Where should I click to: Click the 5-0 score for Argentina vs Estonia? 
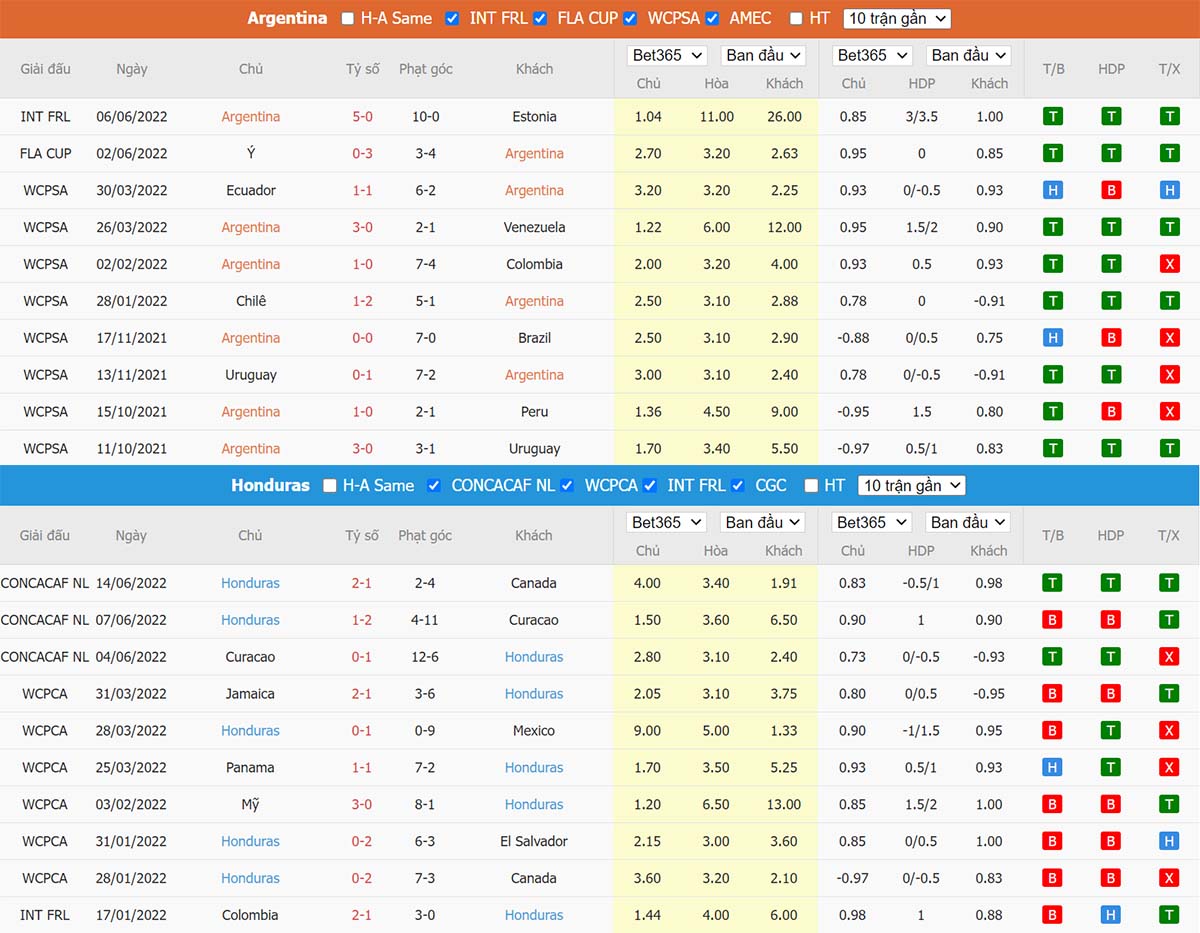[362, 117]
